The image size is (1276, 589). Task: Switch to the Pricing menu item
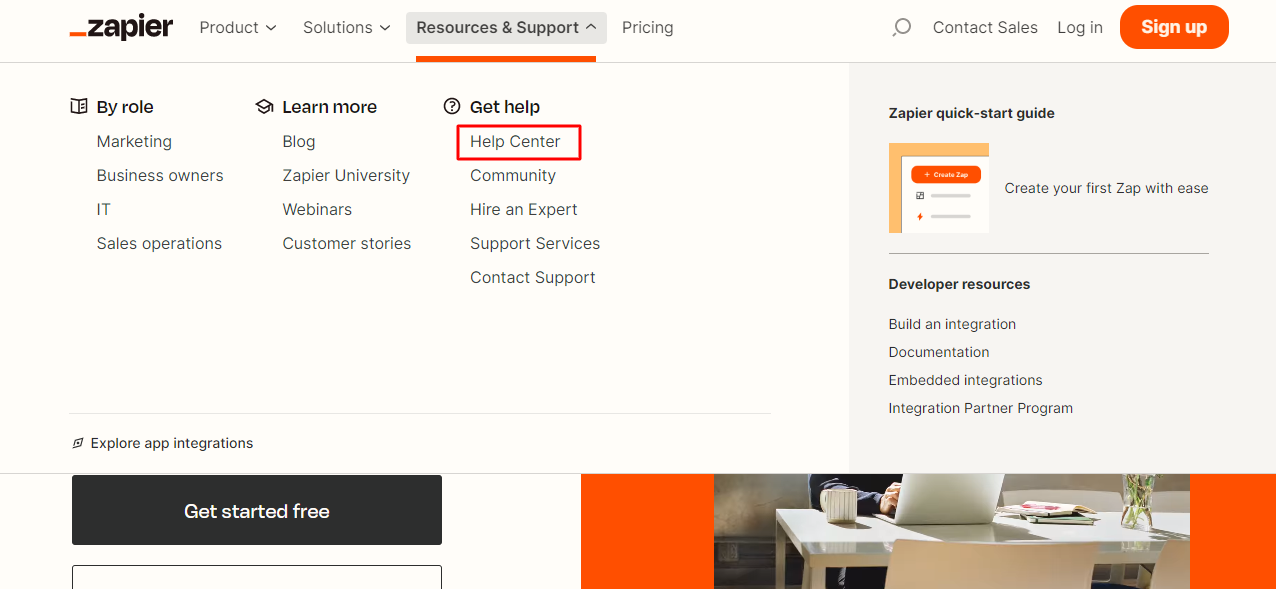[647, 27]
